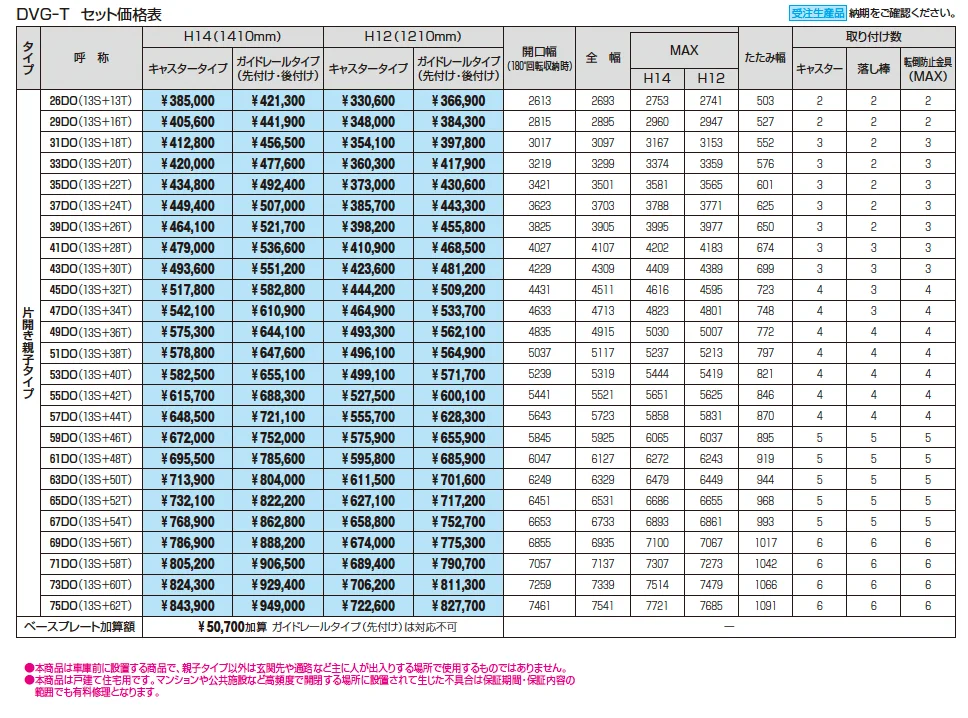Click price ¥412,800
The image size is (968, 718).
[x=188, y=143]
